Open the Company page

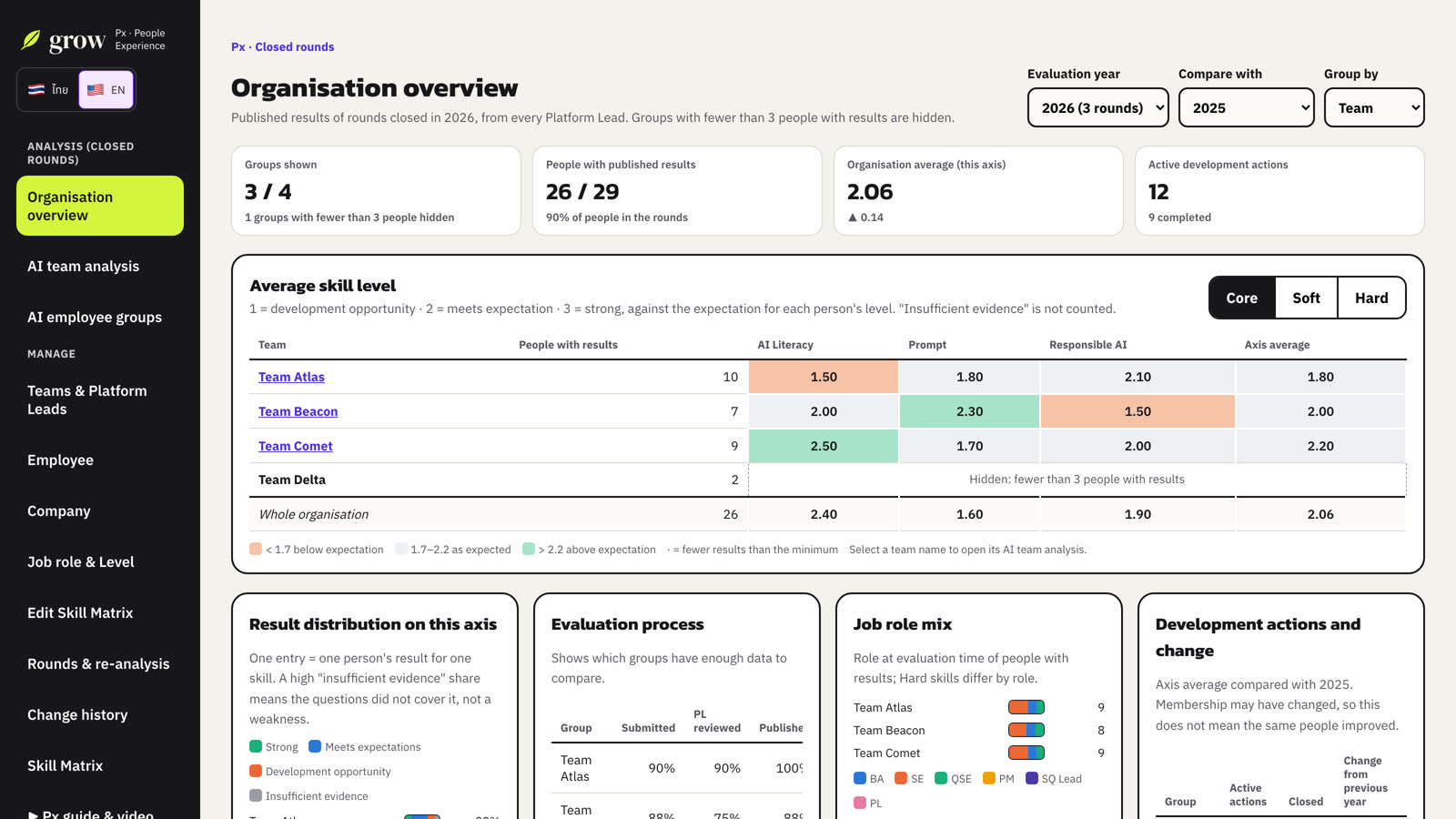pyautogui.click(x=100, y=511)
